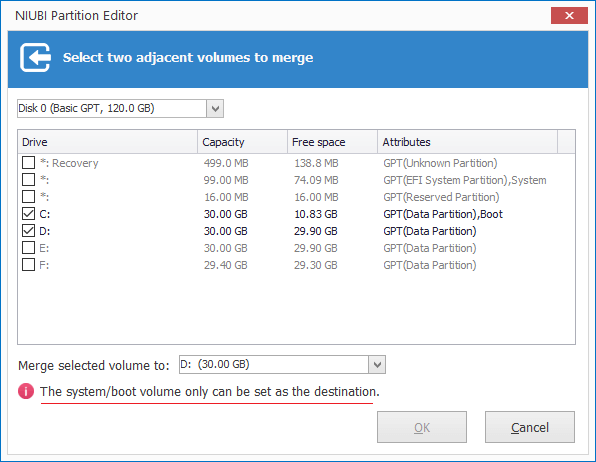The width and height of the screenshot is (596, 462).
Task: Sort by the Attributes column header
Action: (468, 142)
